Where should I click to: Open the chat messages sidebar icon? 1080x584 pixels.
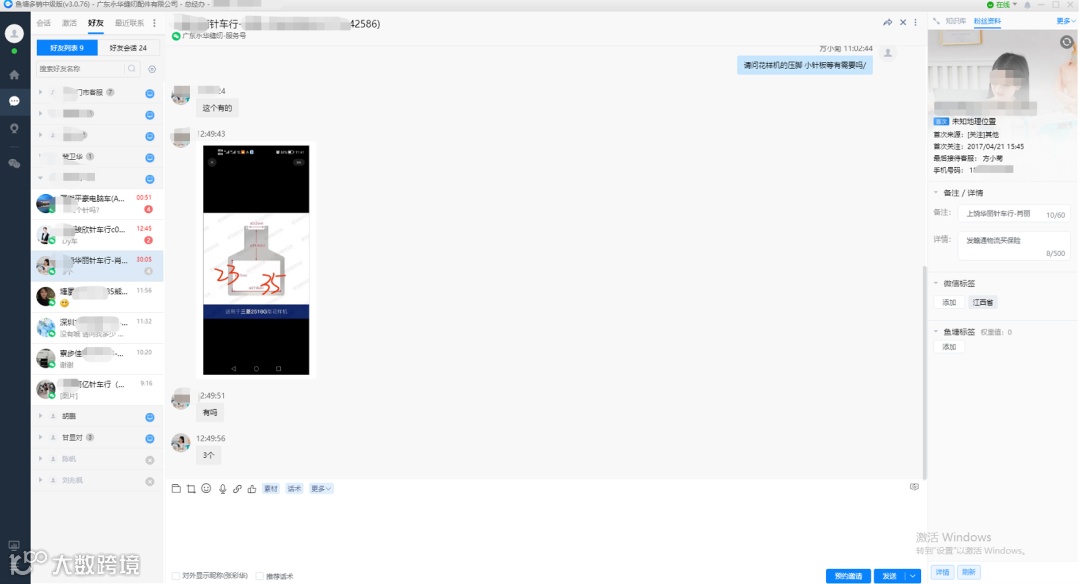pos(14,101)
